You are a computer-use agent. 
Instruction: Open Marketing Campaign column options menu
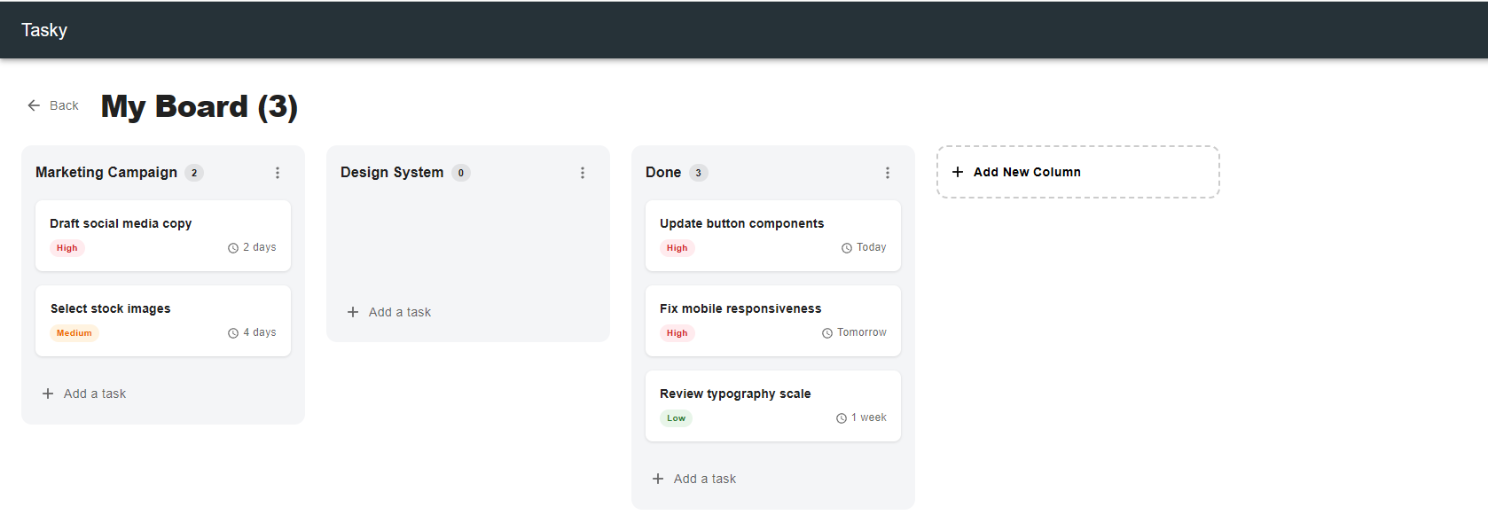(x=277, y=173)
